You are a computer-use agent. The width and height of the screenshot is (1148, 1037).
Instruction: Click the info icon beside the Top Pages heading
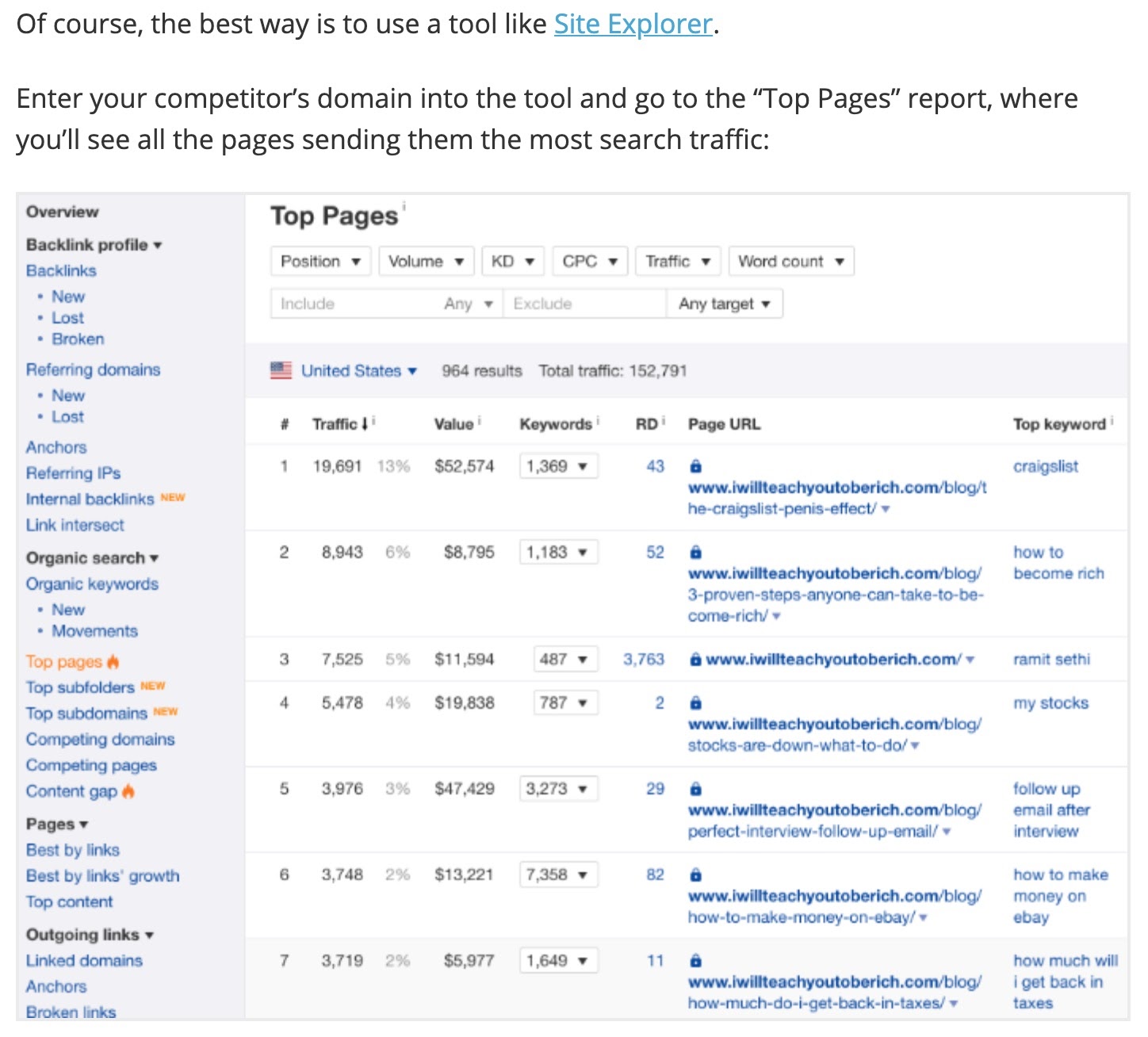[x=404, y=204]
